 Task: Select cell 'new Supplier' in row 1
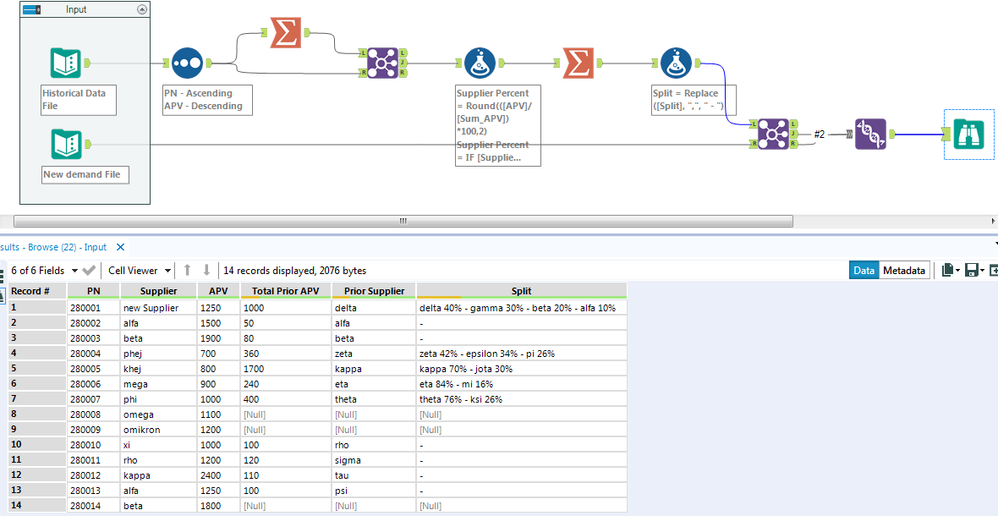point(158,307)
